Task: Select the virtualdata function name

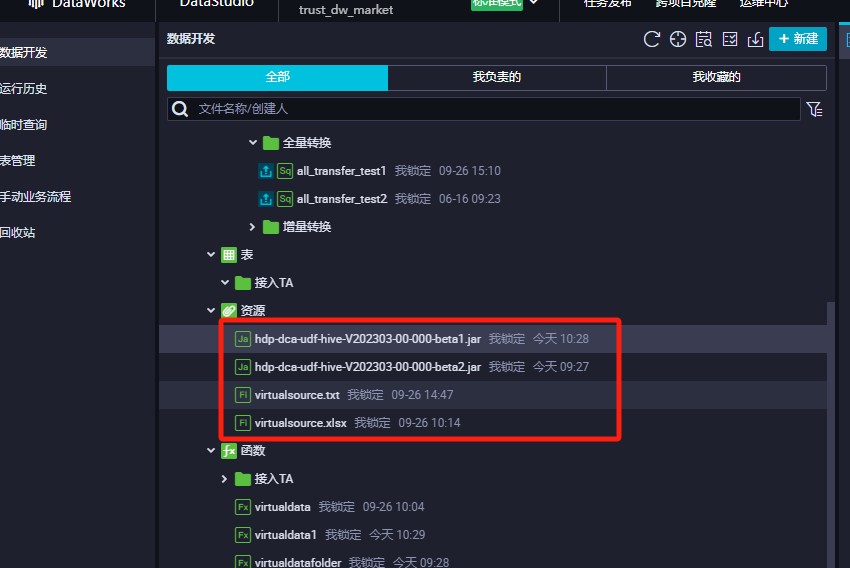Action: point(282,507)
